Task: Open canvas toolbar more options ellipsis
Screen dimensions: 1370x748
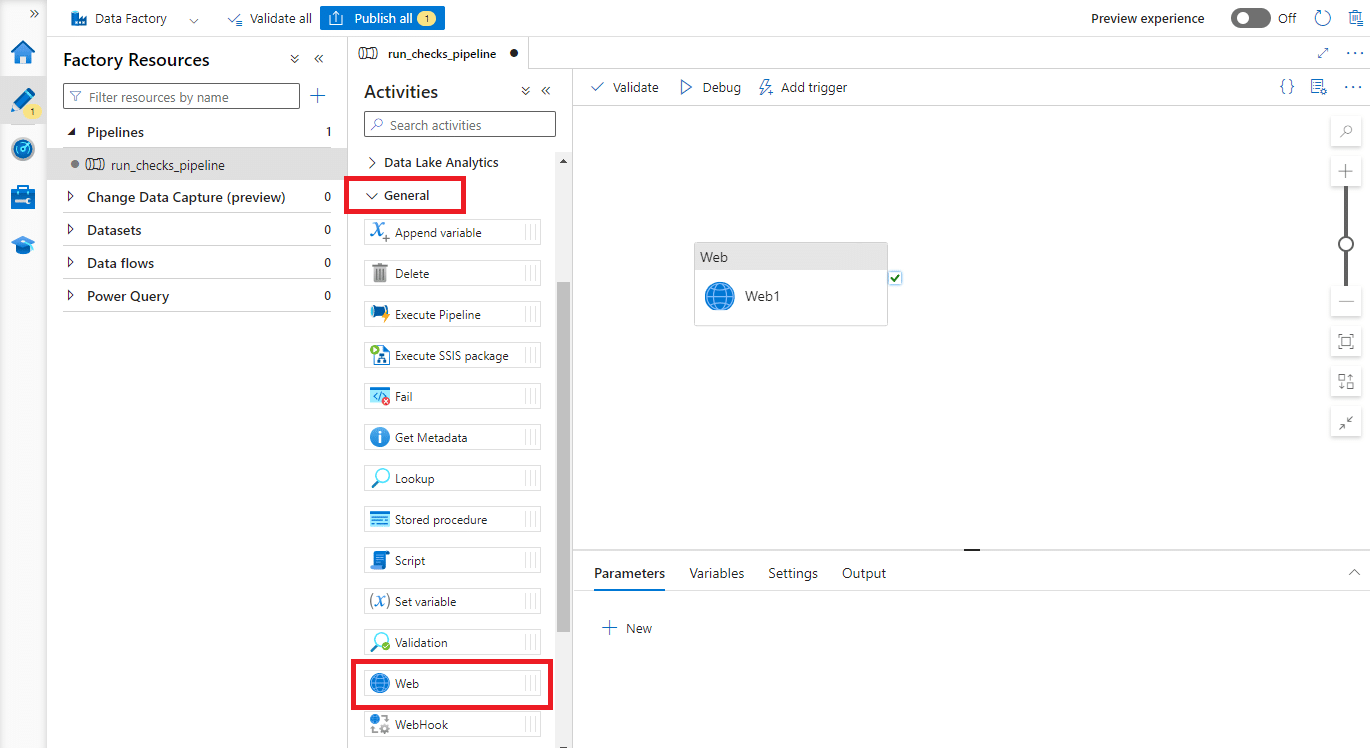Action: tap(1353, 87)
